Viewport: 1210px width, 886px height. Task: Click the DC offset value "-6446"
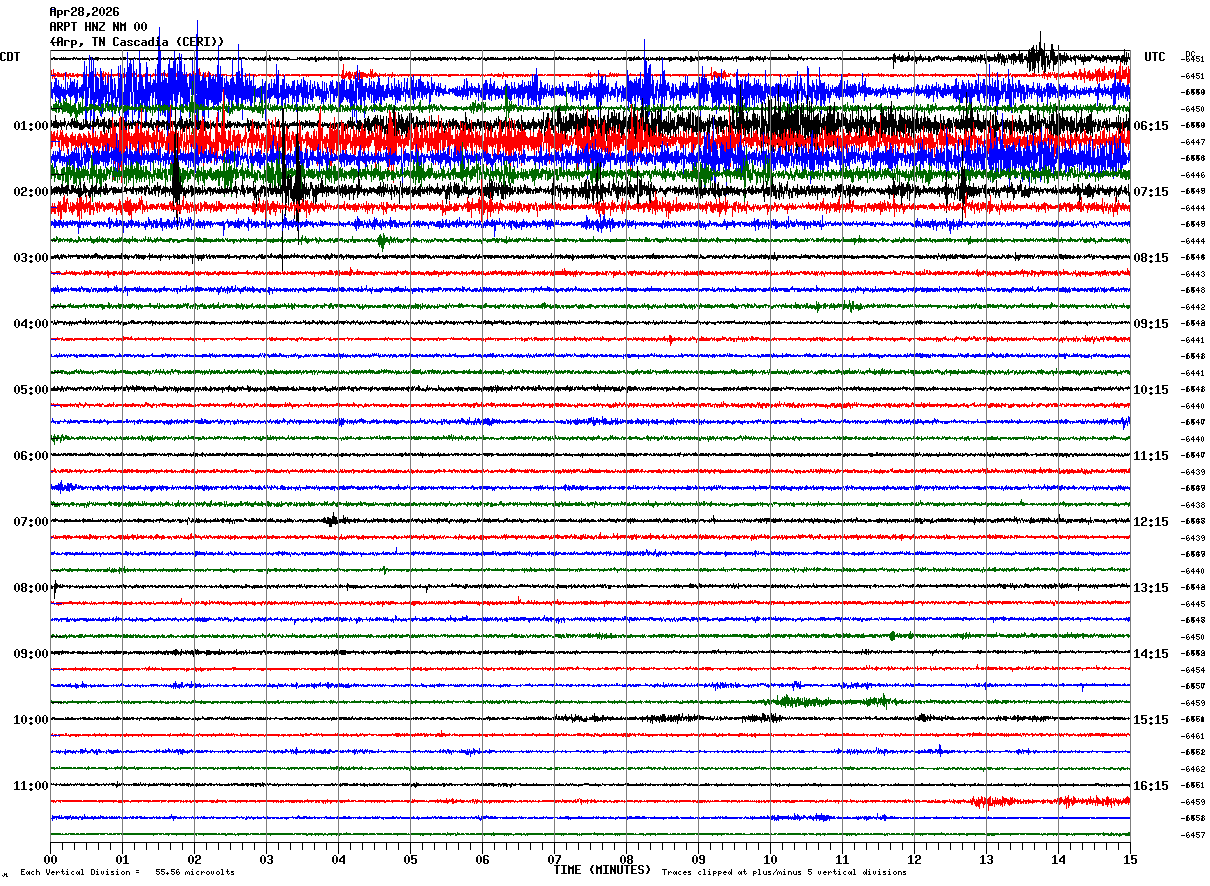pos(1192,175)
